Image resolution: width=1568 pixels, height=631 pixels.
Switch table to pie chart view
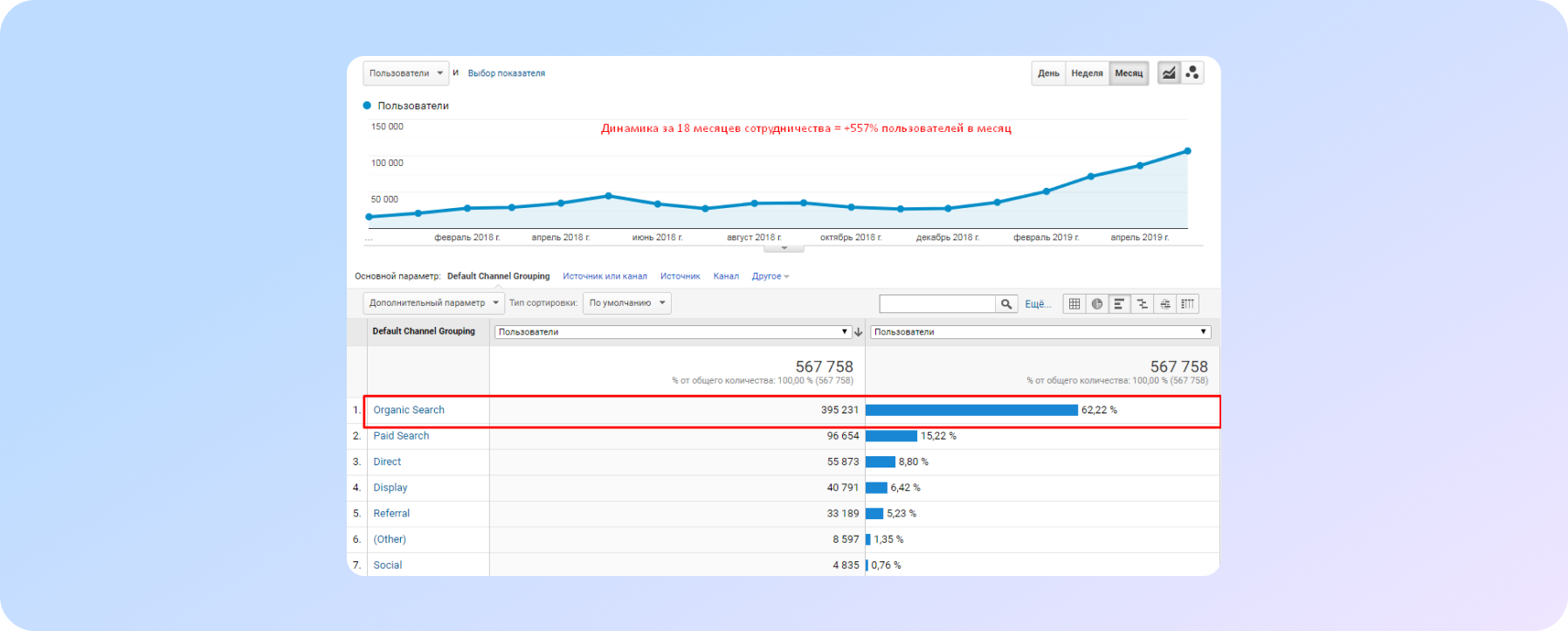1097,304
